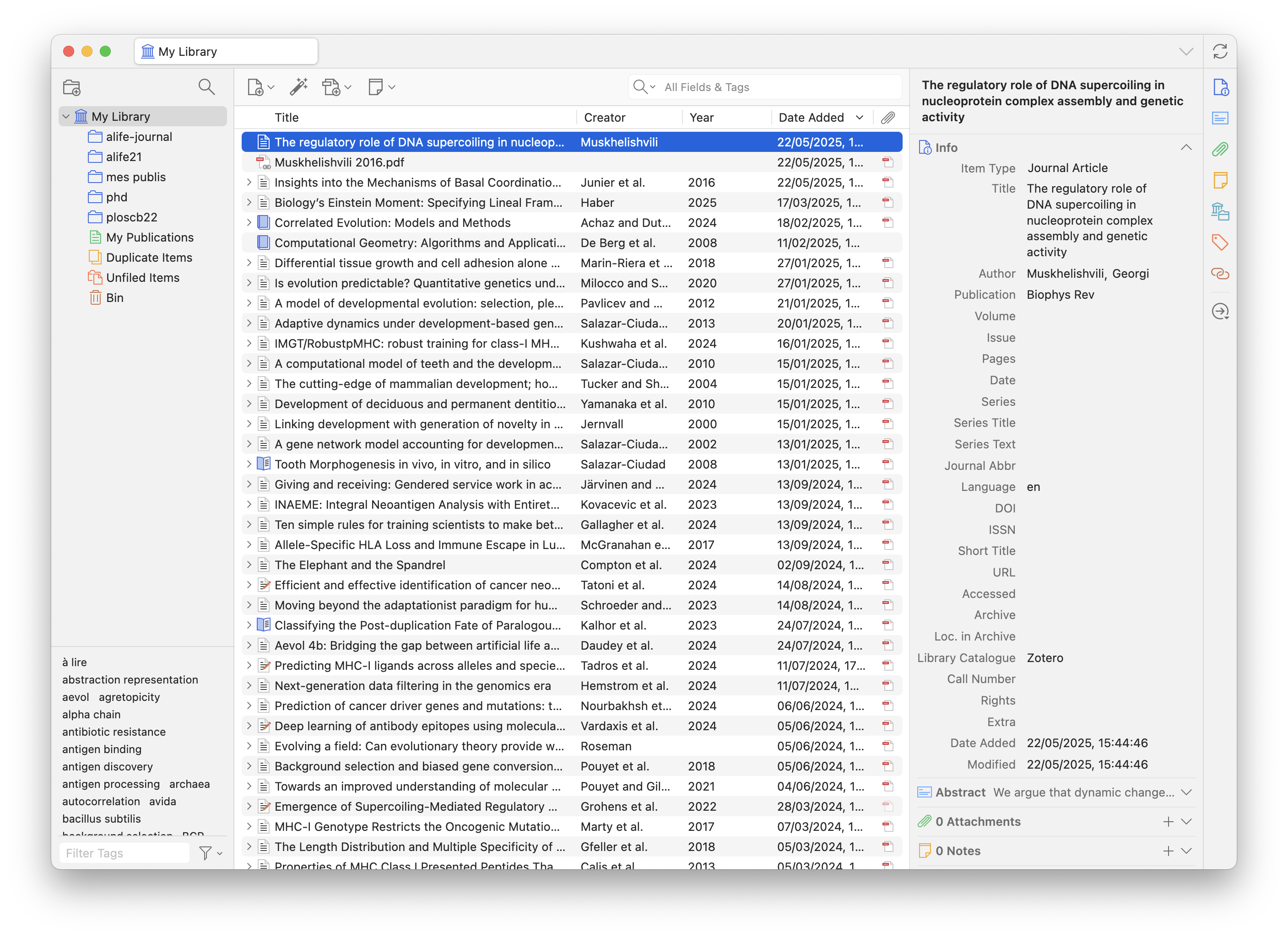Add an attachment with plus button
Screen dimensions: 1288x937
tap(1168, 822)
